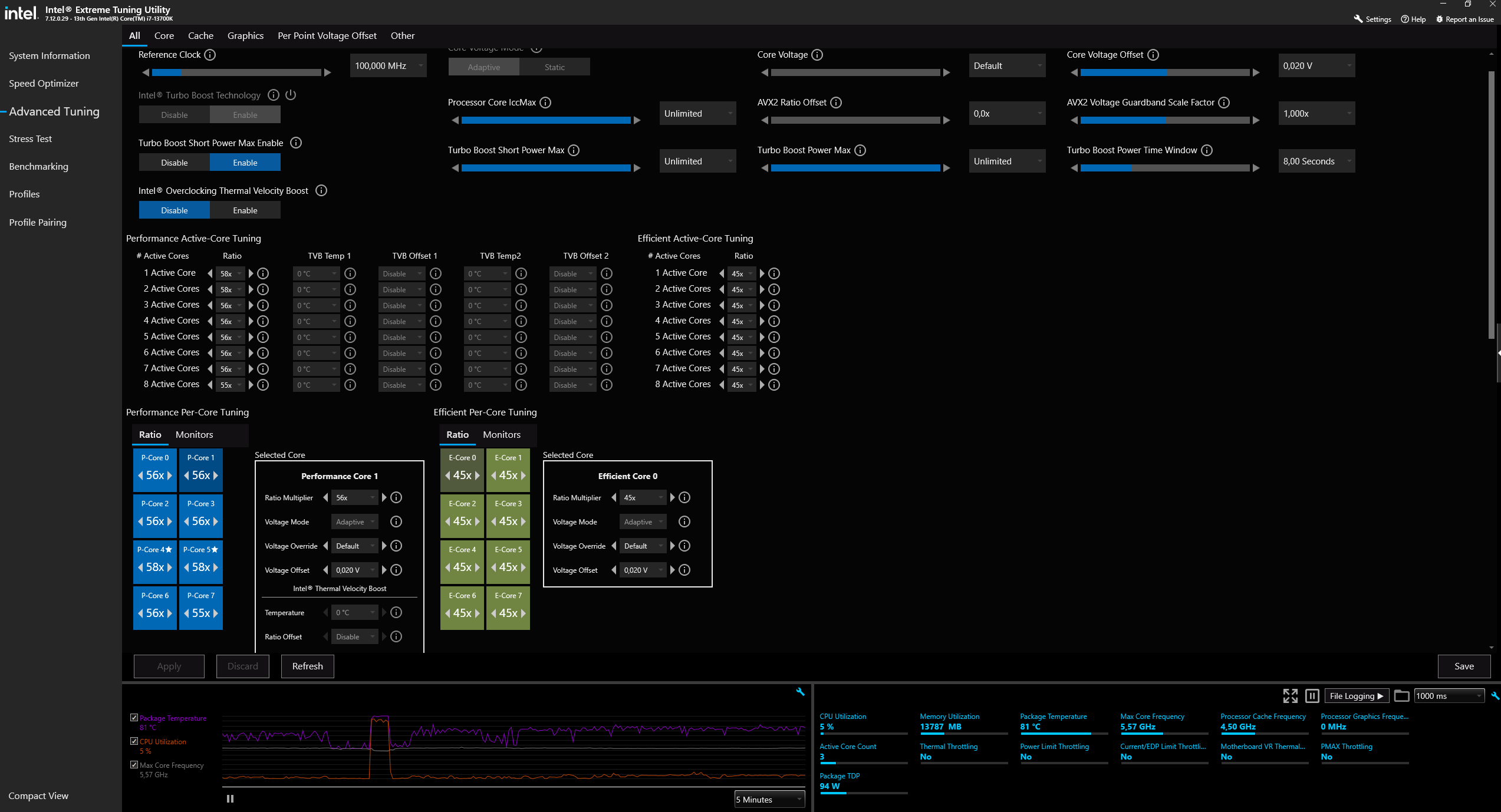
Task: Open Settings wrench in title bar
Action: [x=1358, y=19]
